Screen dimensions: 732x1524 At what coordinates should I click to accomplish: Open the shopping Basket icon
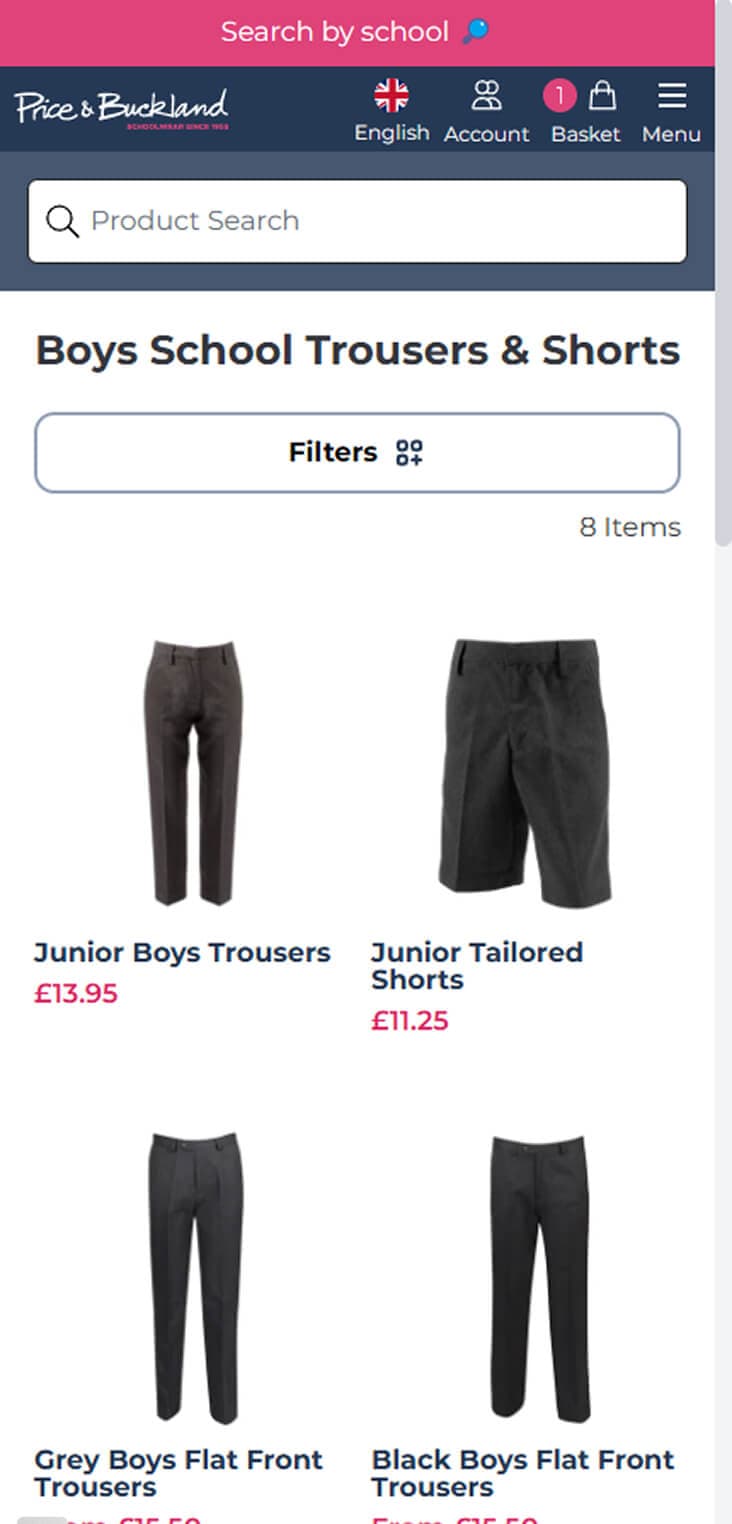pyautogui.click(x=602, y=97)
